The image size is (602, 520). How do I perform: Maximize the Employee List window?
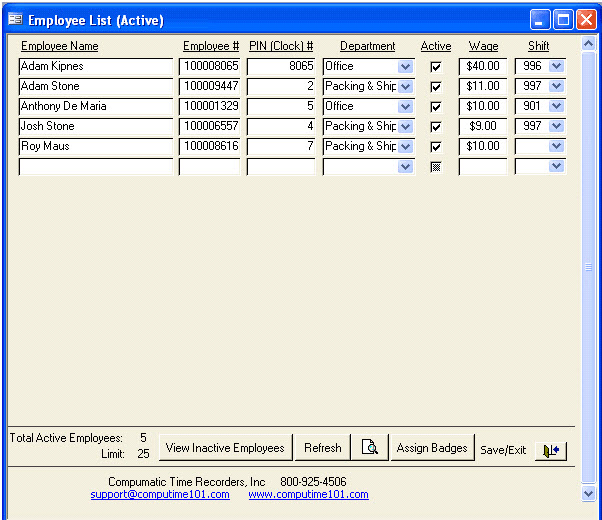coord(564,19)
